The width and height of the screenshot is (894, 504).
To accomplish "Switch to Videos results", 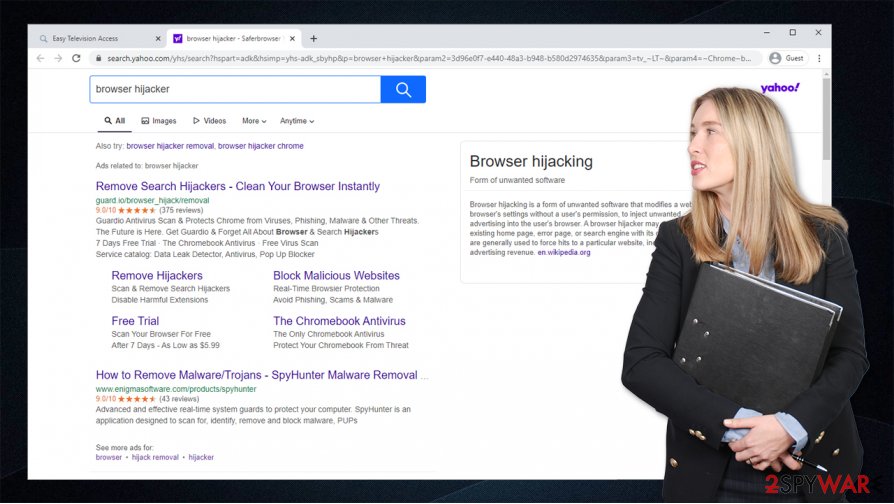I will coord(209,121).
